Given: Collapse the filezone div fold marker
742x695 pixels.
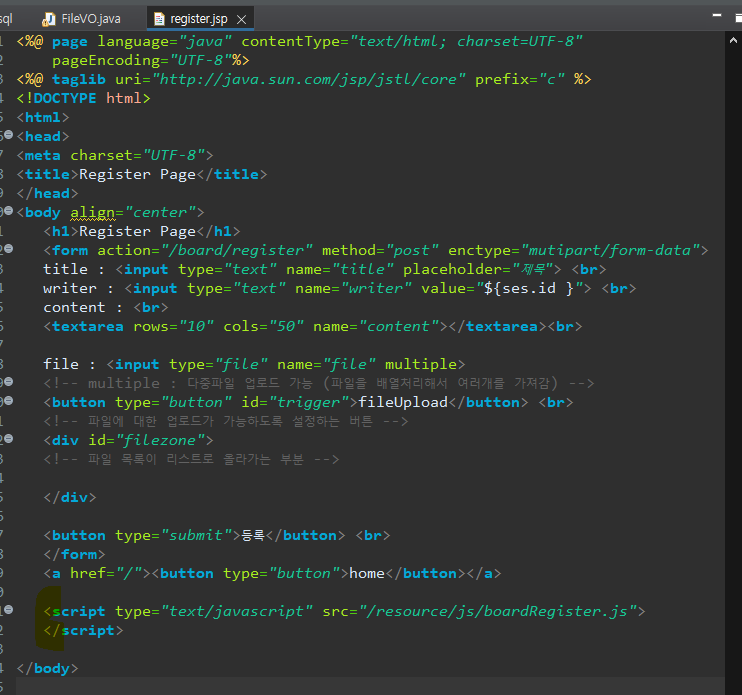Looking at the screenshot, I should pyautogui.click(x=9, y=439).
